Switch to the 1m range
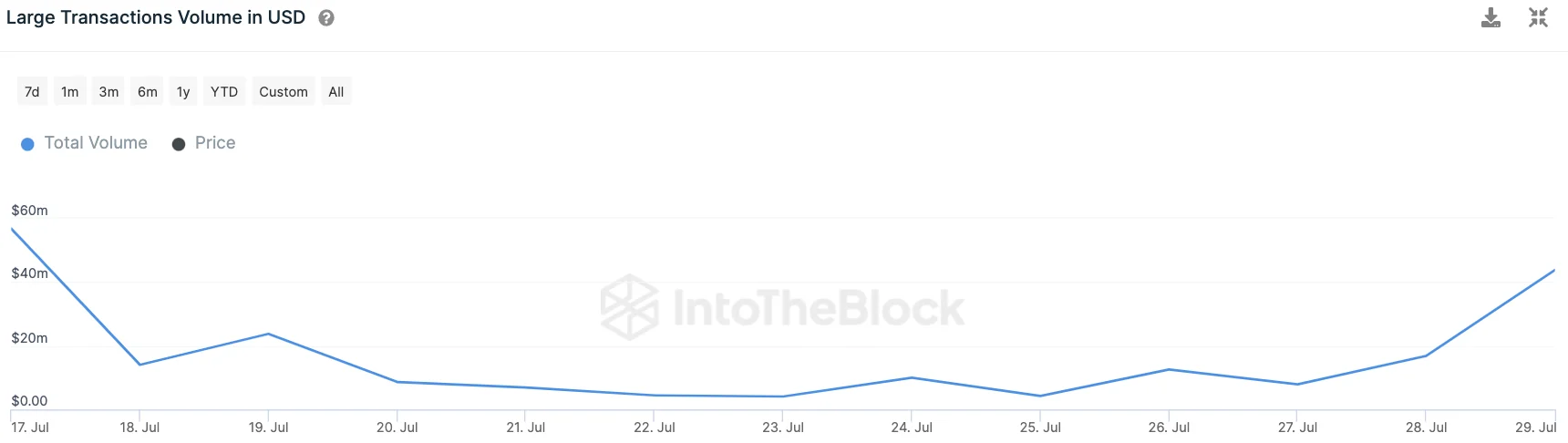1568x443 pixels. 70,92
